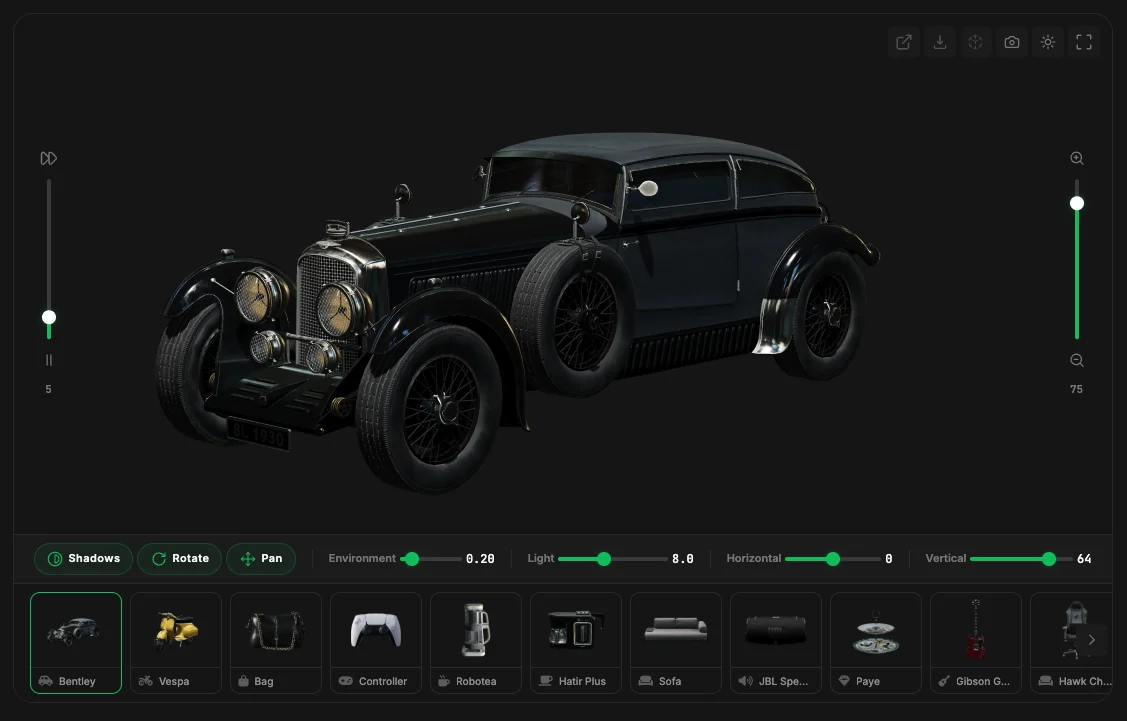Click the 3D cube AR view icon

[x=975, y=42]
